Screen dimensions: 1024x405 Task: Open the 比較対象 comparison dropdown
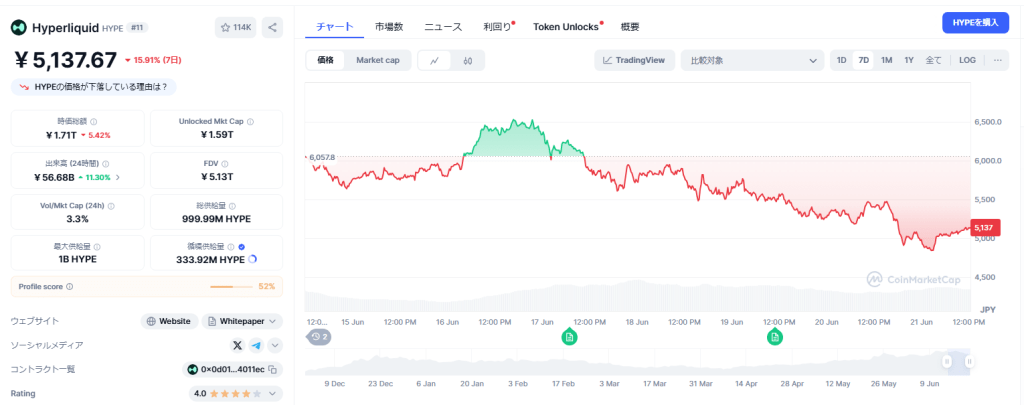point(750,60)
